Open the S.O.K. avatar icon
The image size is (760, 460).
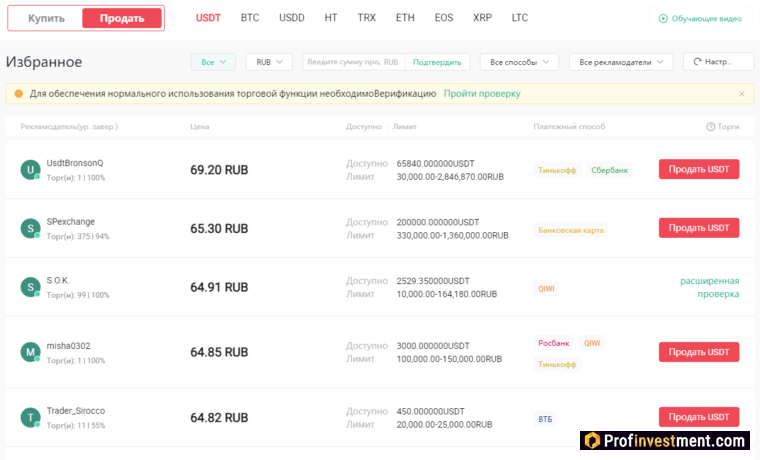pos(30,287)
